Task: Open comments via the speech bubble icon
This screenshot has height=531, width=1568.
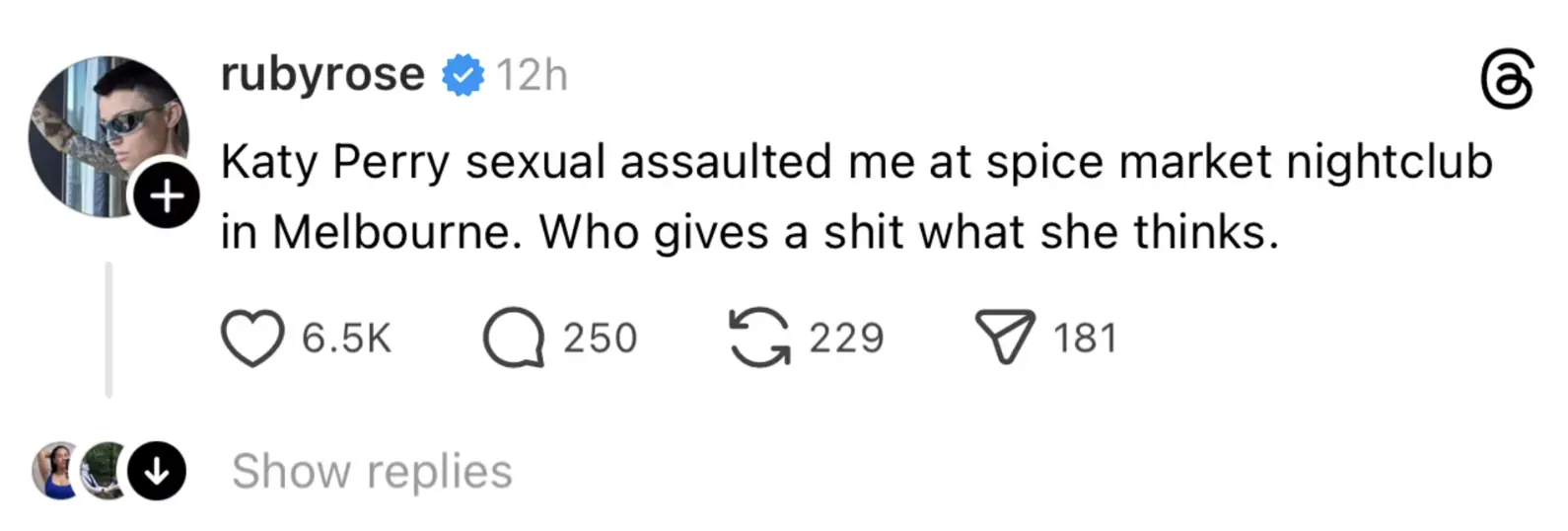Action: tap(513, 338)
